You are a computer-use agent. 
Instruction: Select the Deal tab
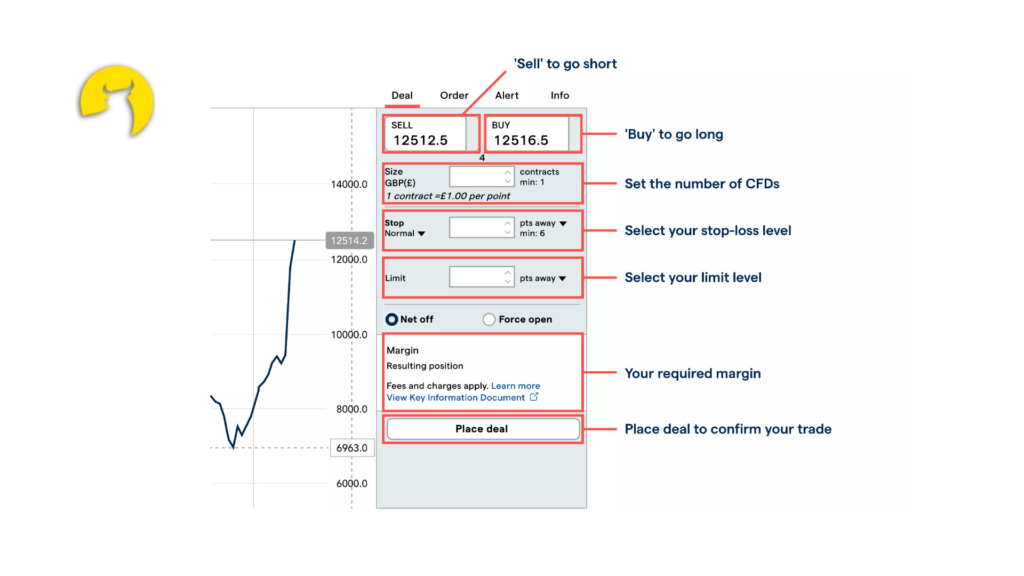coord(402,96)
